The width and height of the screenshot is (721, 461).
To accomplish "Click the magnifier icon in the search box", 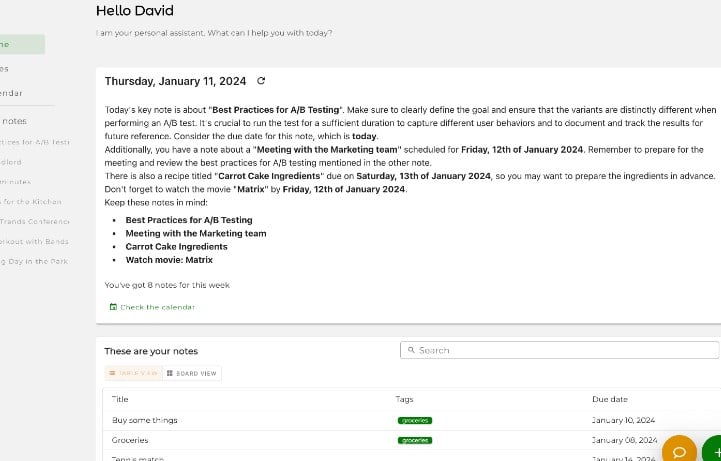I will point(411,351).
